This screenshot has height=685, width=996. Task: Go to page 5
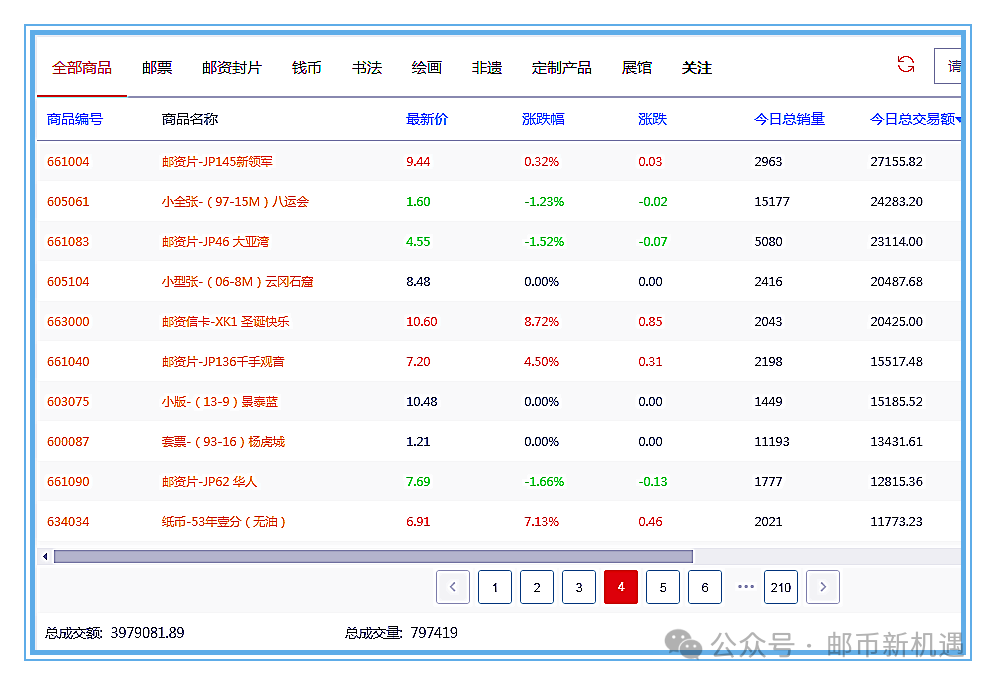(x=663, y=587)
